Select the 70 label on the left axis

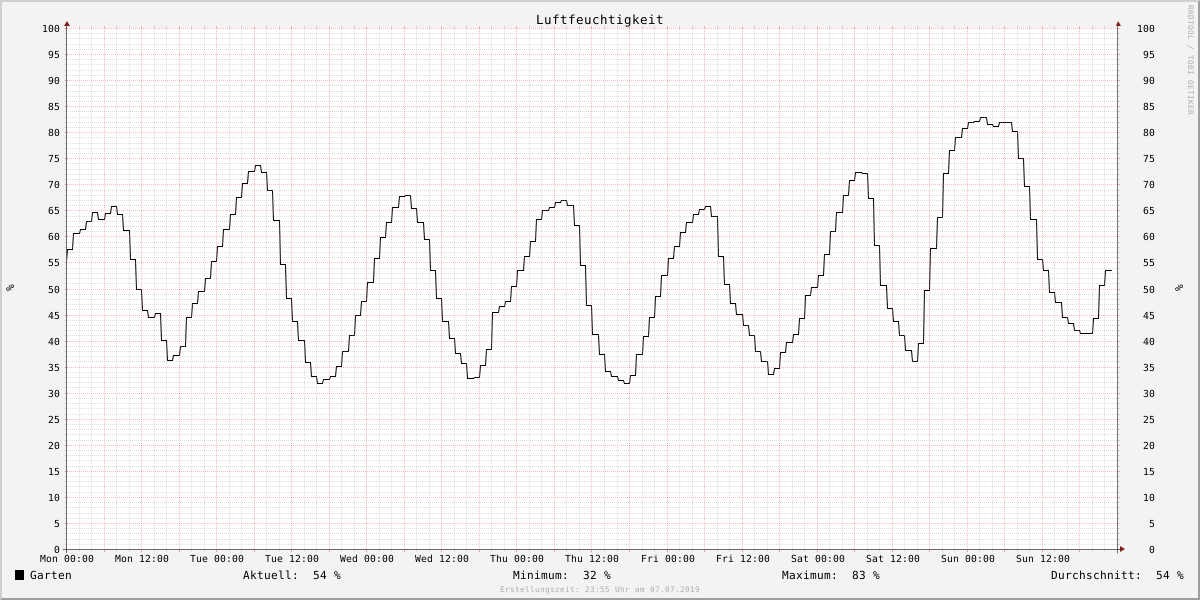click(54, 185)
